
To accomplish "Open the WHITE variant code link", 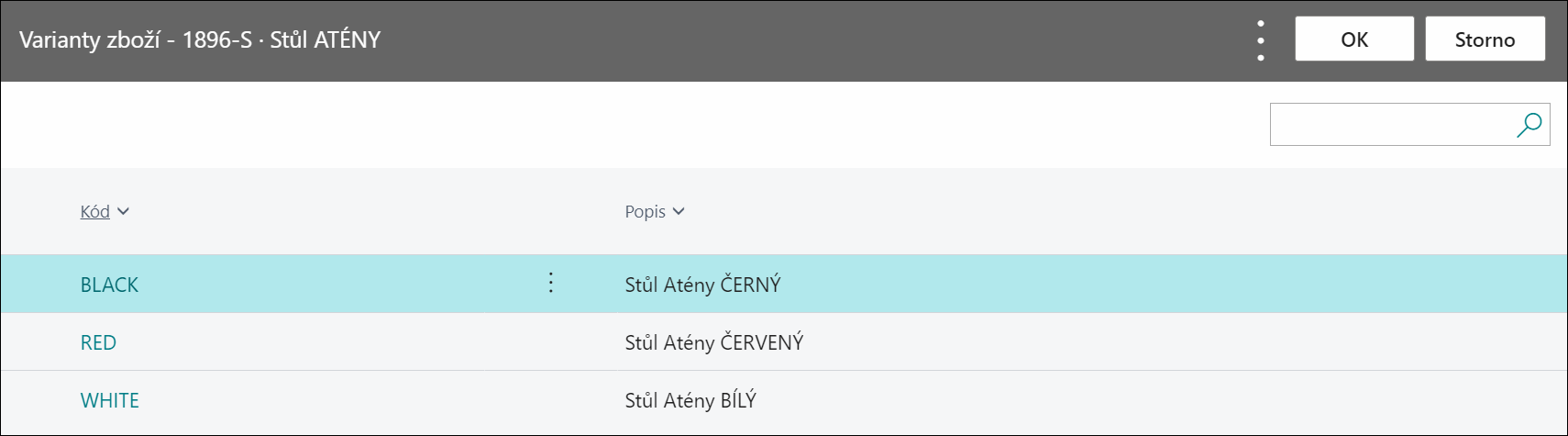I will (110, 400).
